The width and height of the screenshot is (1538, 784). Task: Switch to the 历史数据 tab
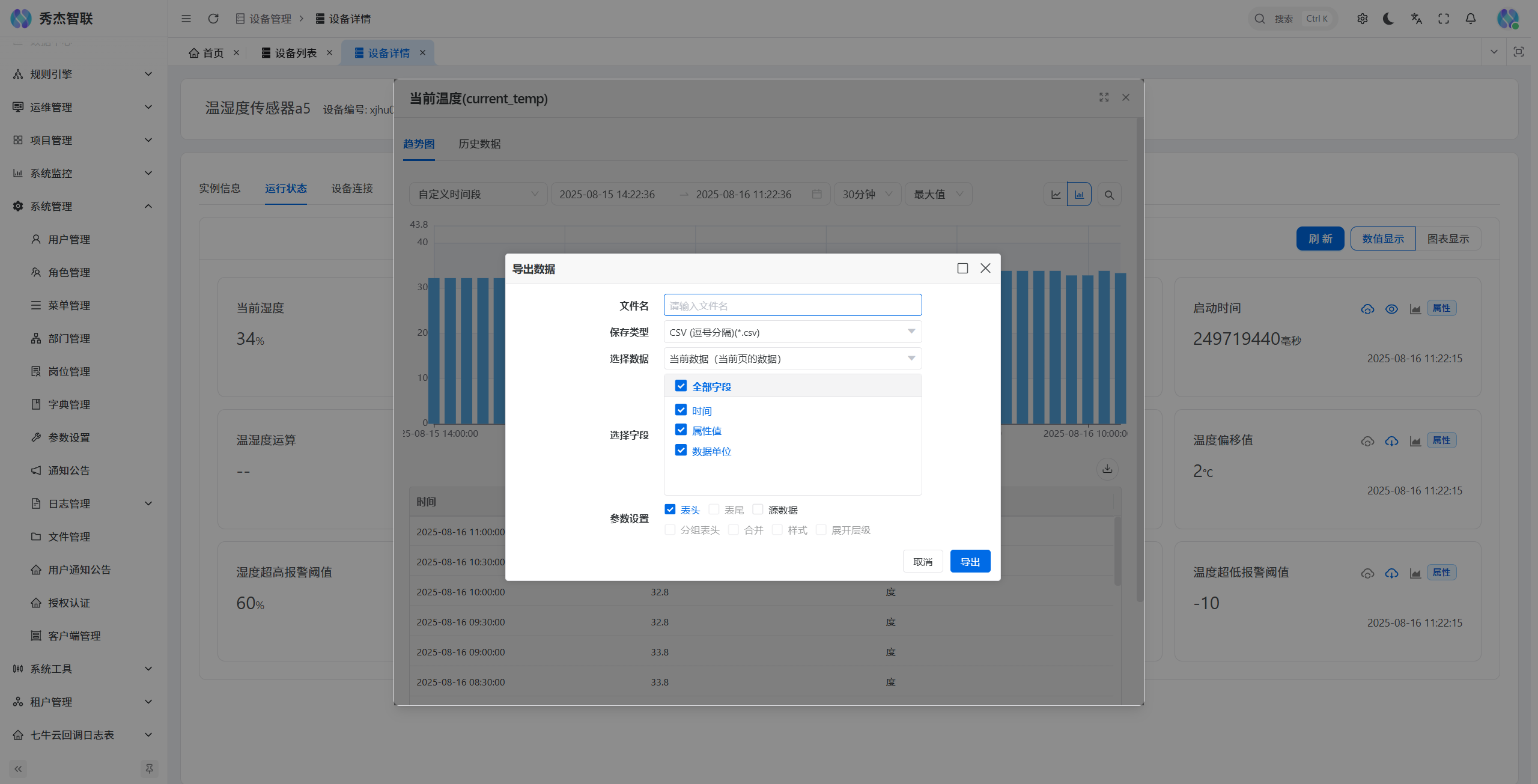click(479, 144)
